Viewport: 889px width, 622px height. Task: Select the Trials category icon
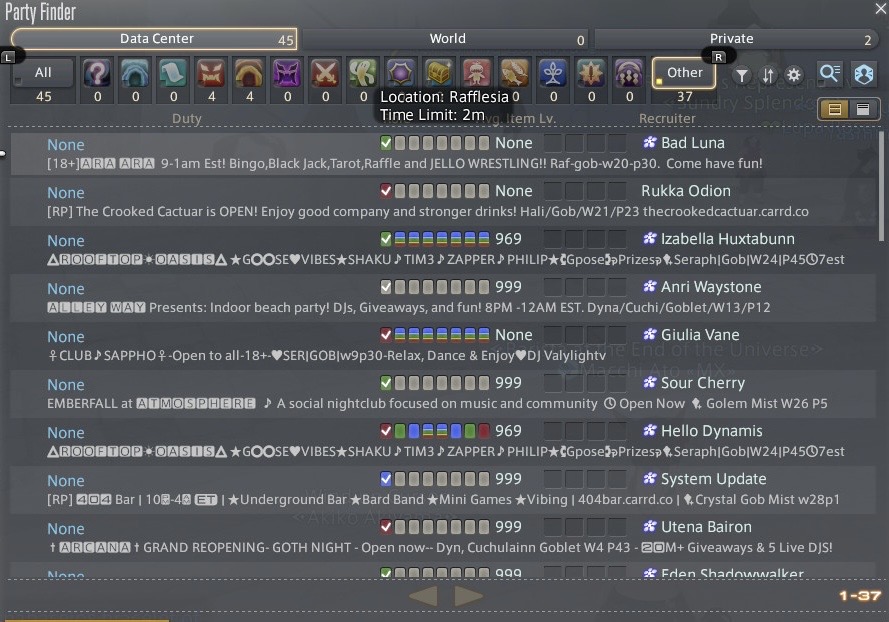tap(211, 74)
